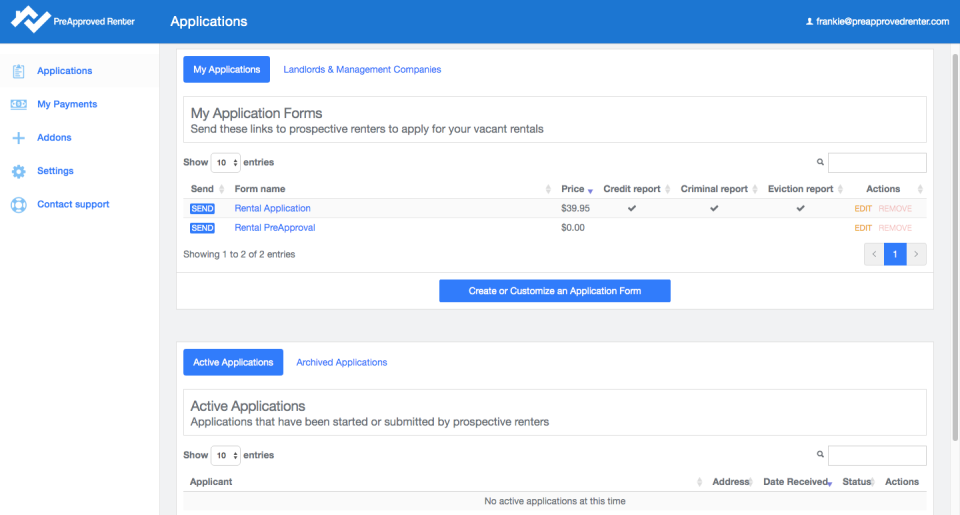
Task: Click the user profile icon beside email
Action: click(x=809, y=21)
